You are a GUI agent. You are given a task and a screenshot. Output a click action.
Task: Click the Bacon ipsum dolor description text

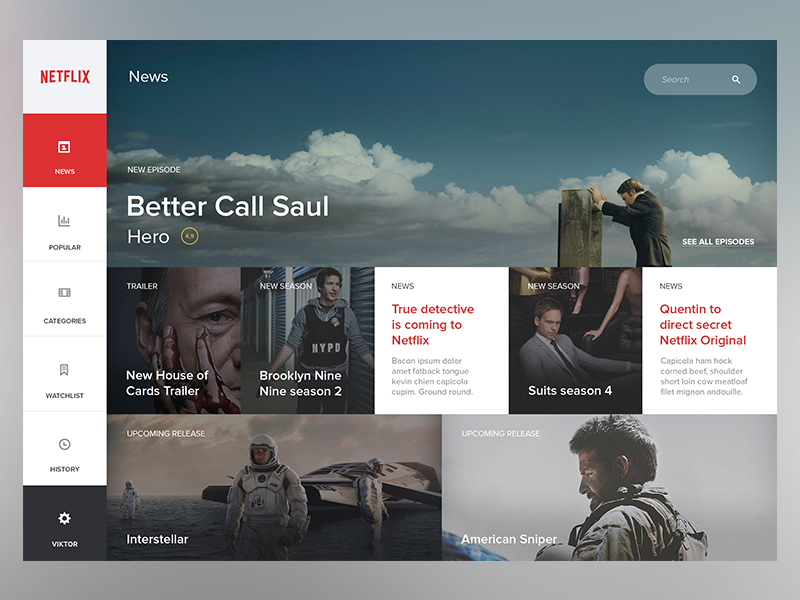tap(432, 376)
